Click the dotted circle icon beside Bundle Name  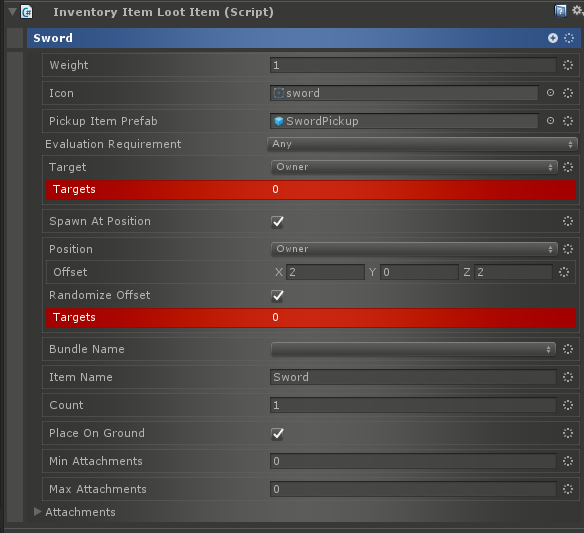tap(568, 349)
